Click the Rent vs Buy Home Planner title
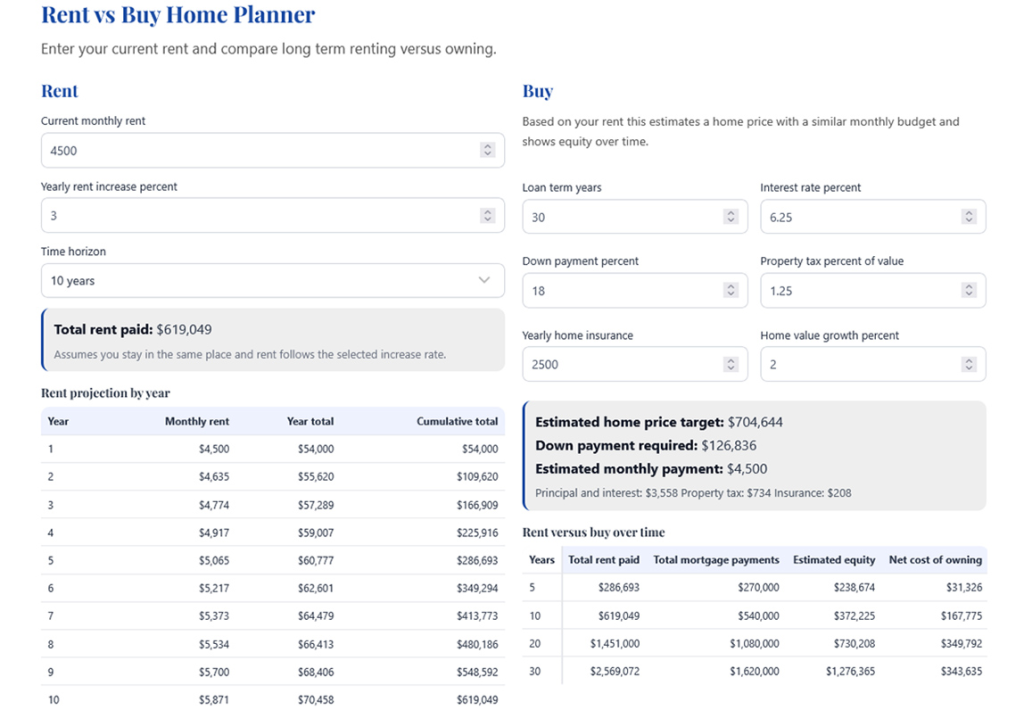Viewport: 1024px width, 710px height. coord(178,15)
